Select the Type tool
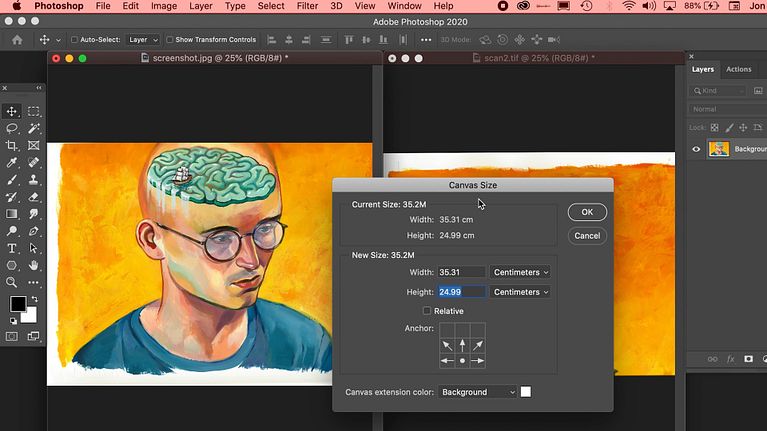 pyautogui.click(x=12, y=248)
